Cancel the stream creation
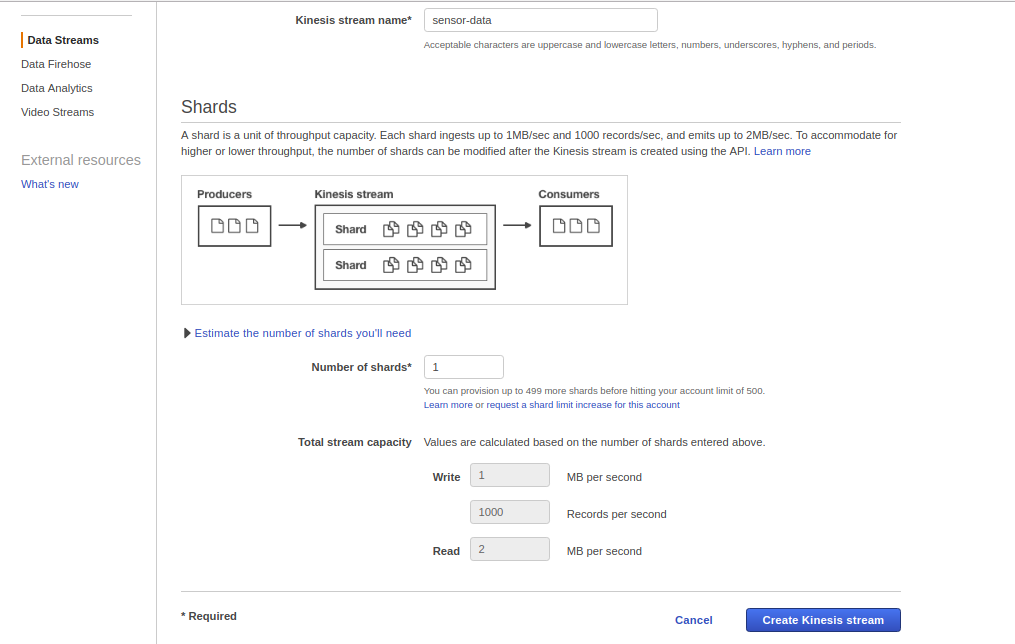Image resolution: width=1015 pixels, height=644 pixels. (694, 620)
